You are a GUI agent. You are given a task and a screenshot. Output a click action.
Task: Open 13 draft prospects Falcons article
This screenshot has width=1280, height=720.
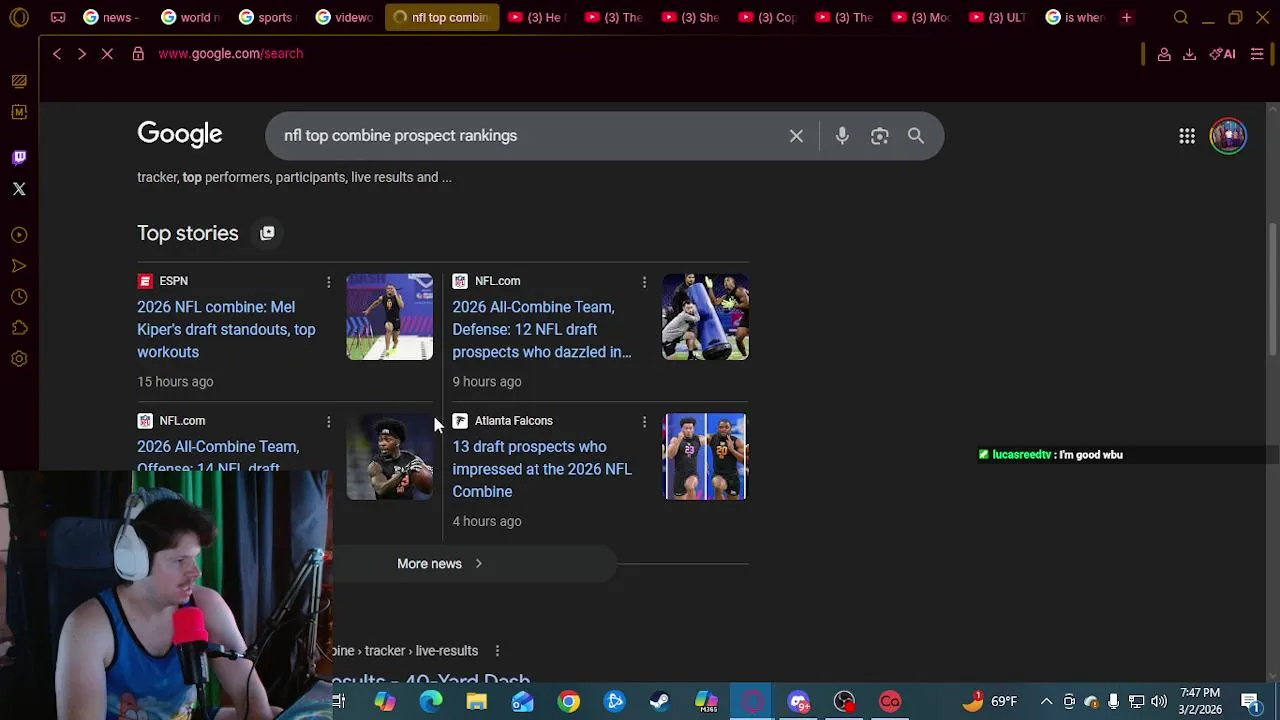tap(541, 469)
